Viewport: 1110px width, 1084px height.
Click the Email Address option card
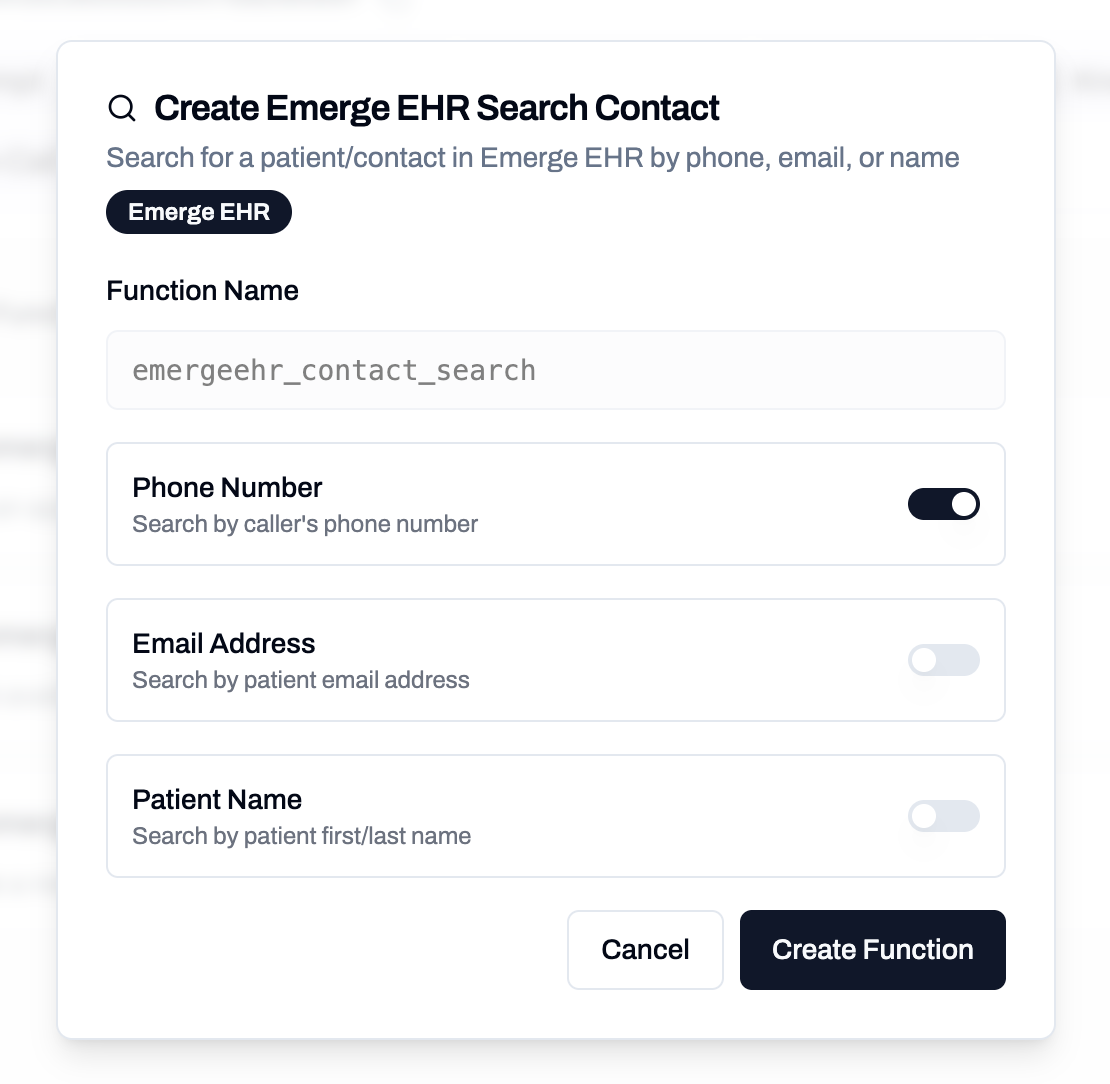pos(556,660)
